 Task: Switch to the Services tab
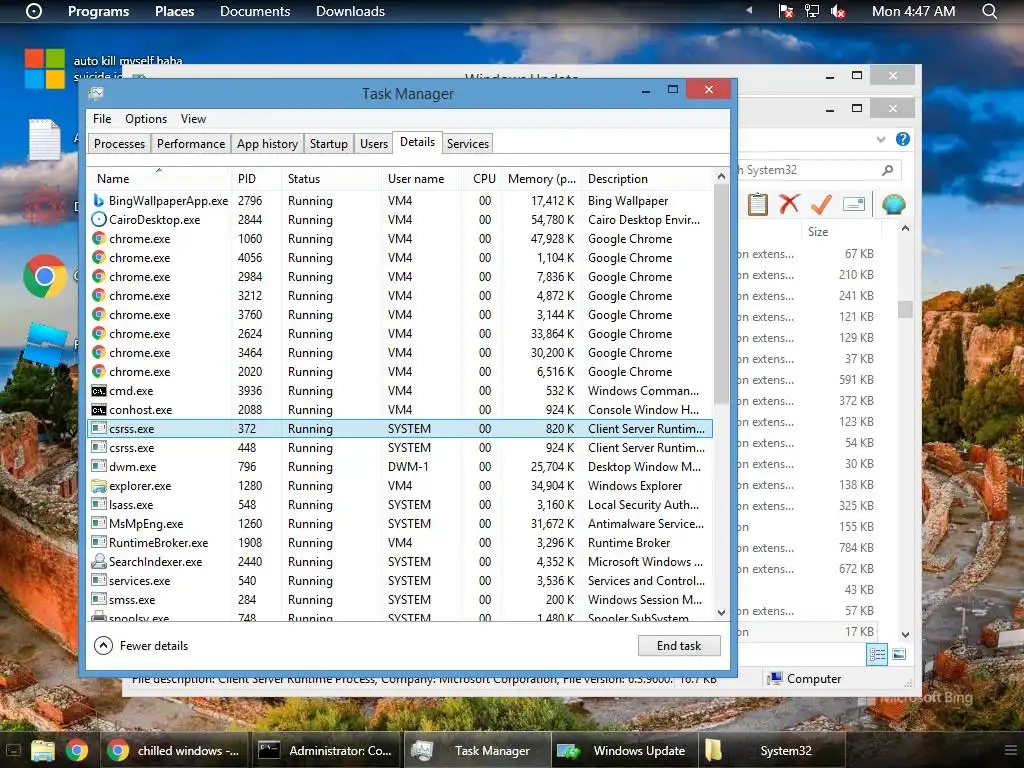[468, 144]
